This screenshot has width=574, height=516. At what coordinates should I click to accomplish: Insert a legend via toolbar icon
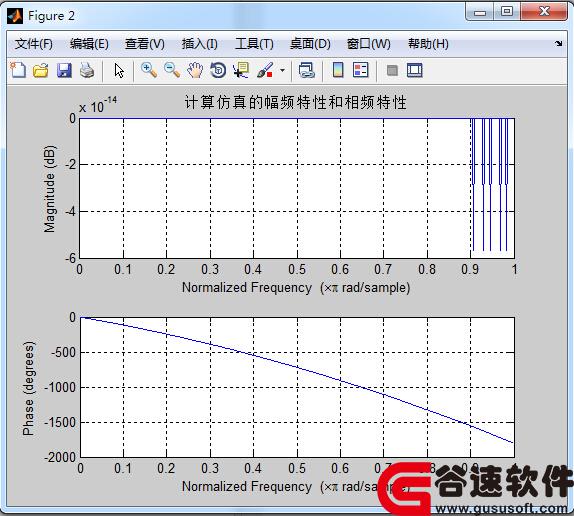click(361, 70)
